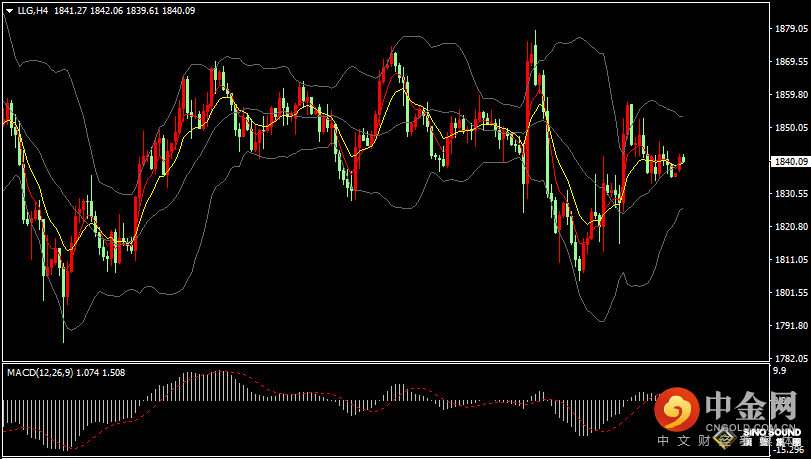Click the 1782.05 price axis label
Image resolution: width=811 pixels, height=459 pixels.
pos(791,358)
